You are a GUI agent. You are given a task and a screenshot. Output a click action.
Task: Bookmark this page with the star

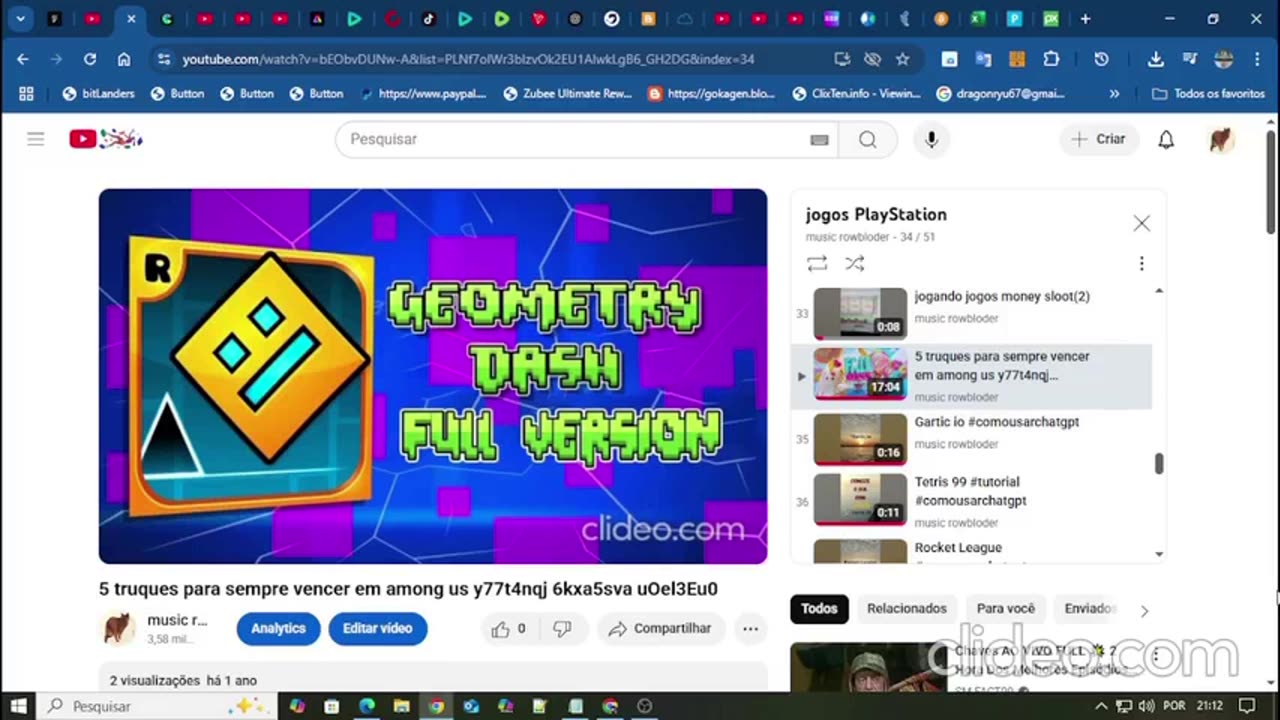tap(902, 59)
